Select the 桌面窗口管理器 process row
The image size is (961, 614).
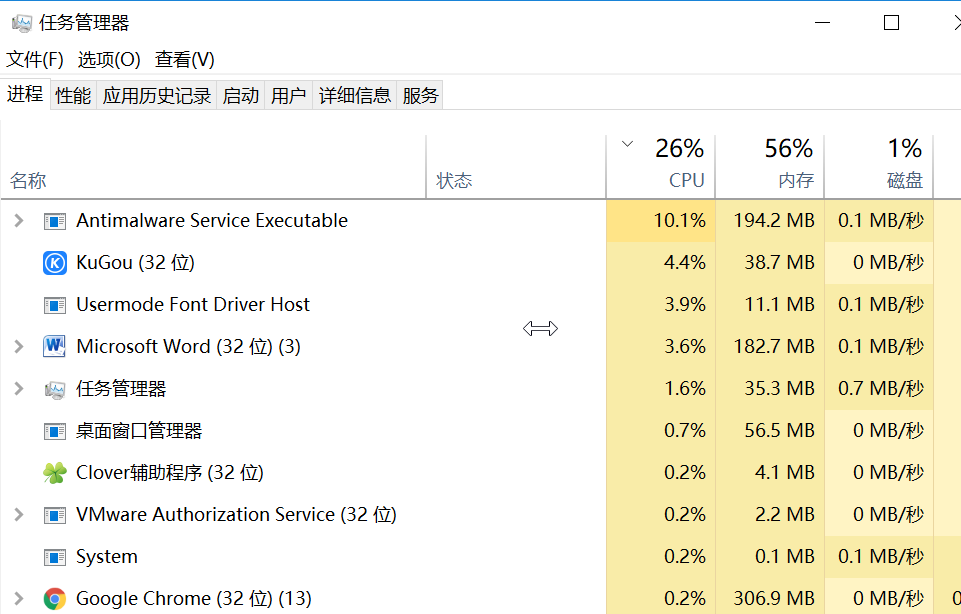tap(480, 431)
